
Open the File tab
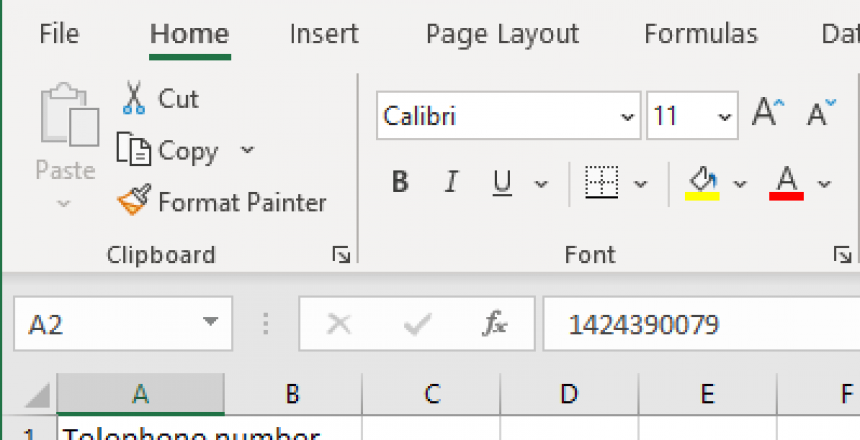coord(59,34)
